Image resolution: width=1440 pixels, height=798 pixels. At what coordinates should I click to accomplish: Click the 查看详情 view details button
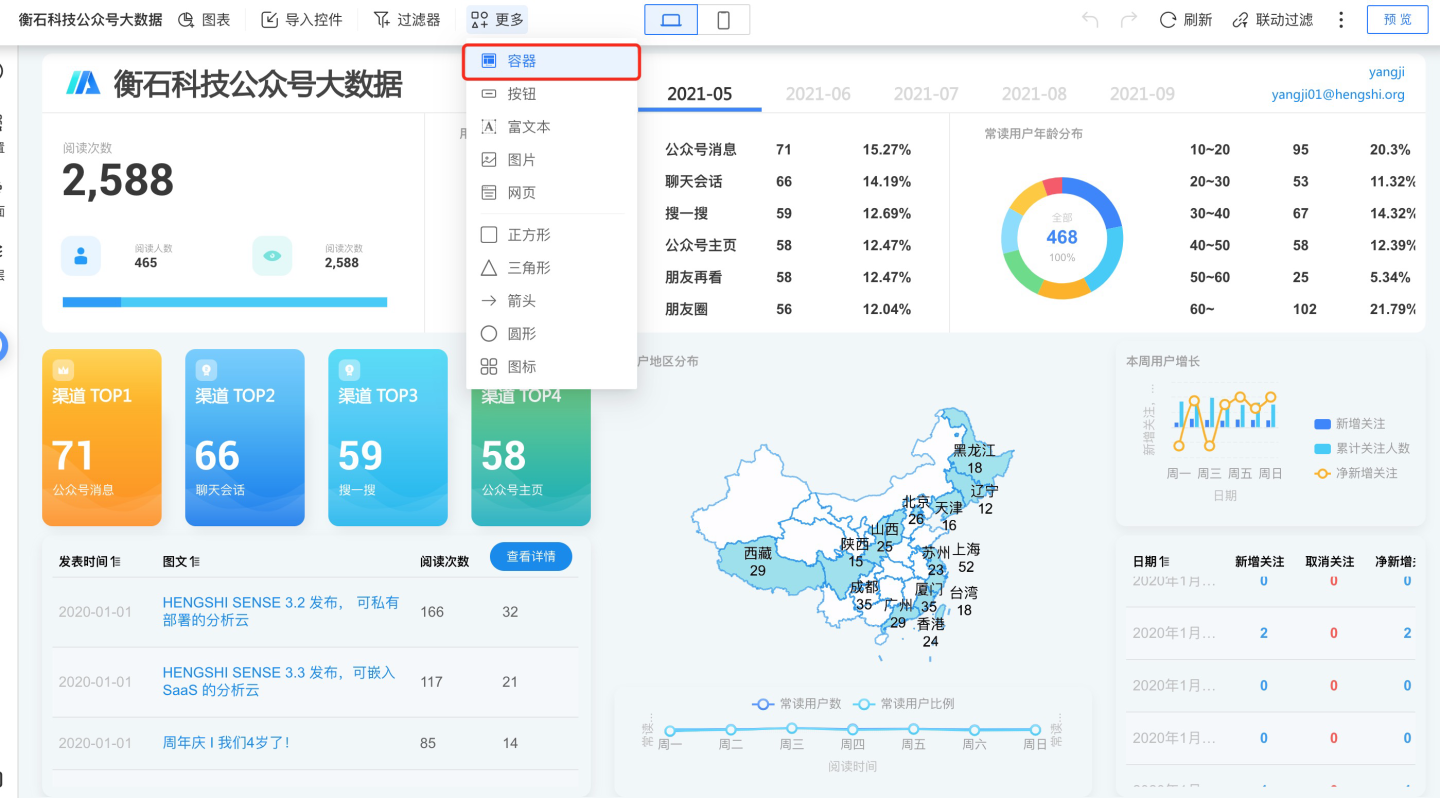[530, 557]
